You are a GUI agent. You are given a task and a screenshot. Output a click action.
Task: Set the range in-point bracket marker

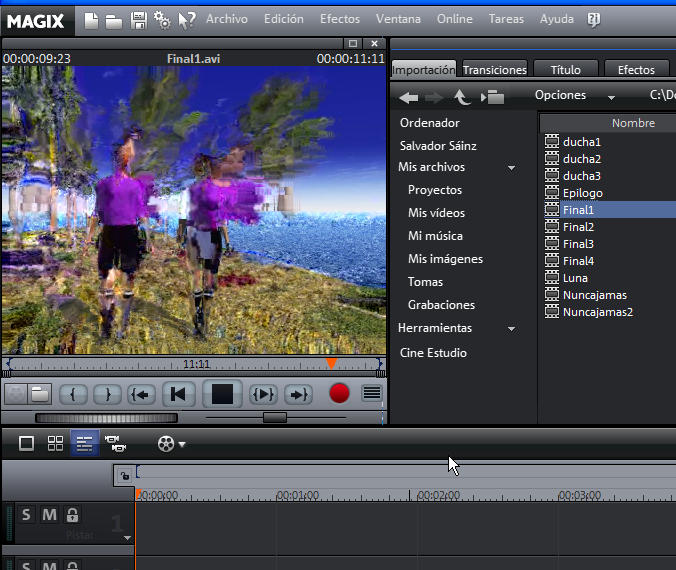coord(74,394)
